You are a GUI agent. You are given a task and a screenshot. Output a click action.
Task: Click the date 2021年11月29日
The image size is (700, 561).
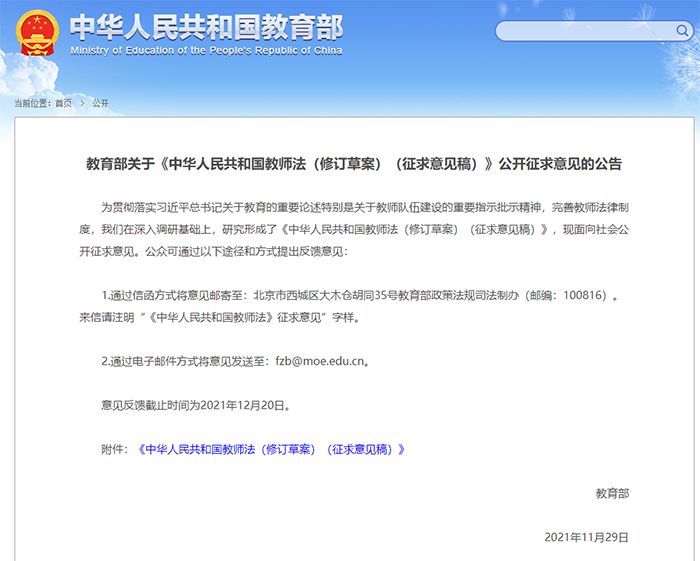586,537
